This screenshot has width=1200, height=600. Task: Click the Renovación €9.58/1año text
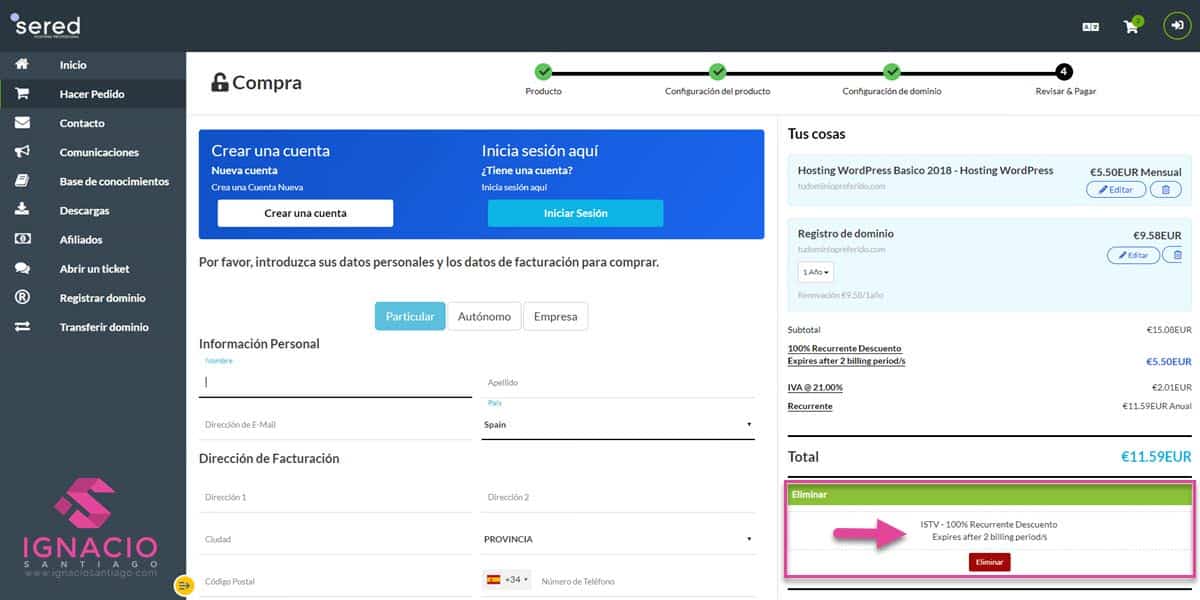click(840, 295)
